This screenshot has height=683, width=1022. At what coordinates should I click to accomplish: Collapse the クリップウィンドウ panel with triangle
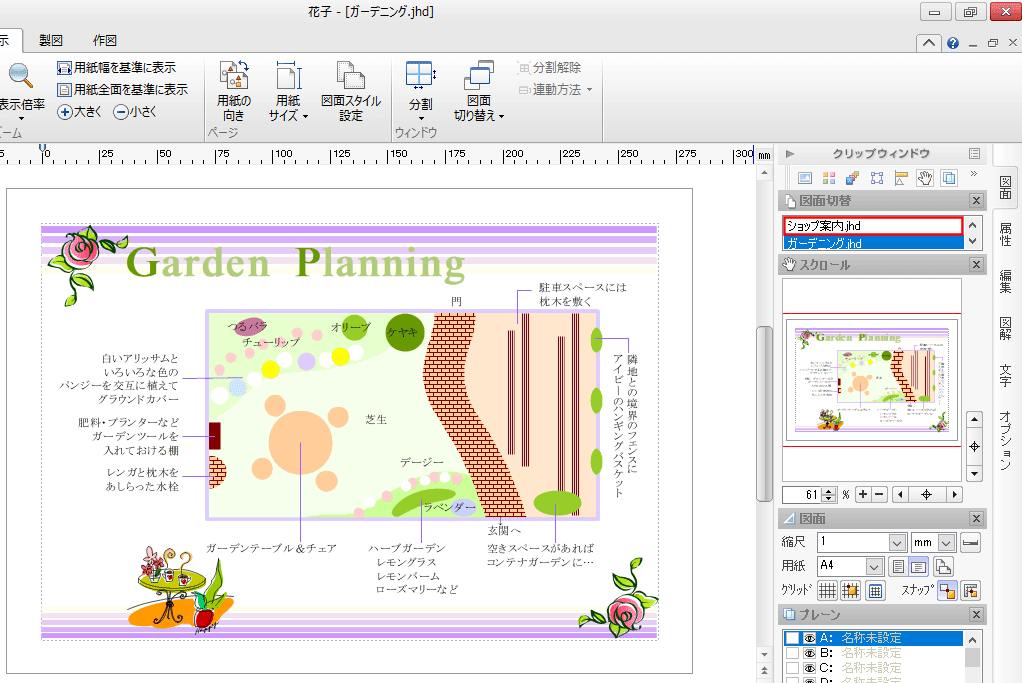pyautogui.click(x=790, y=154)
